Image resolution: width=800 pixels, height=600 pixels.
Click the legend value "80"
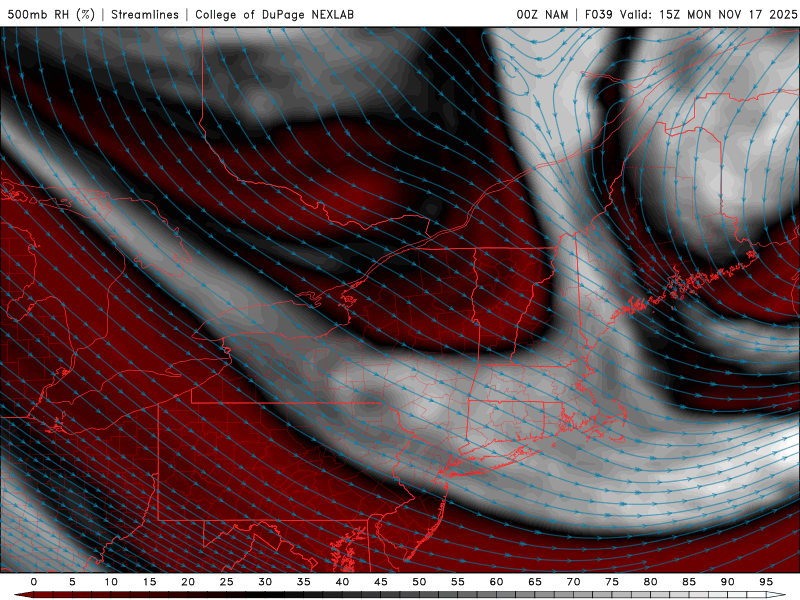[x=651, y=582]
